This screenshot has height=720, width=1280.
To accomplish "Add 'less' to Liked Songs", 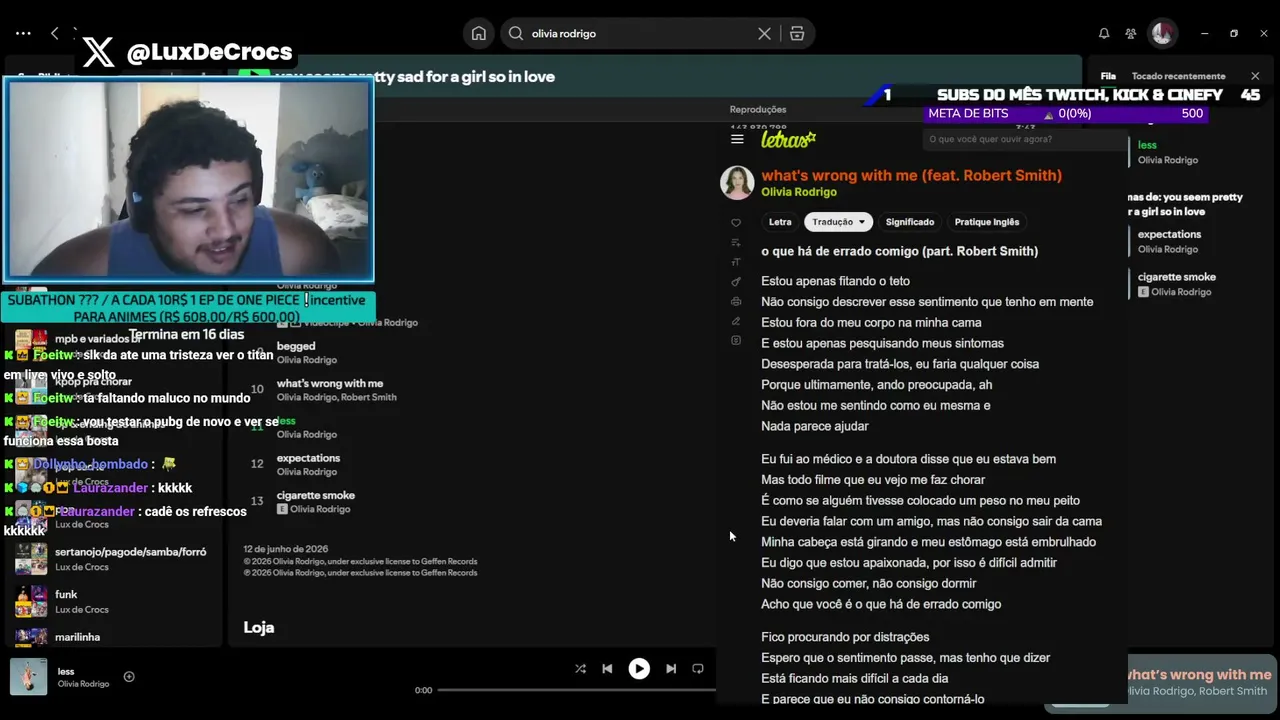I will [129, 677].
